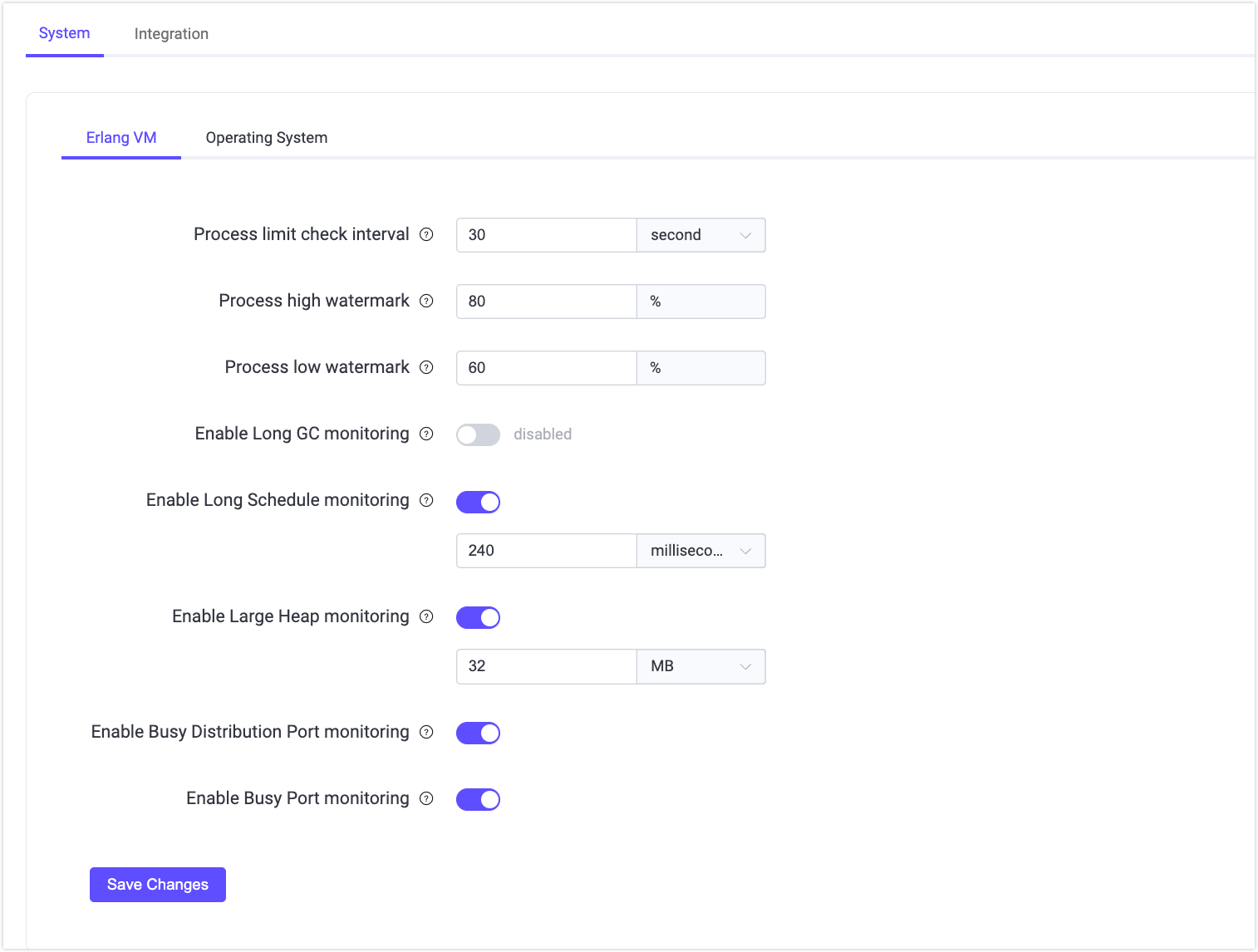The width and height of the screenshot is (1258, 952).
Task: Show help for Enable Long GC monitoring
Action: pos(426,434)
